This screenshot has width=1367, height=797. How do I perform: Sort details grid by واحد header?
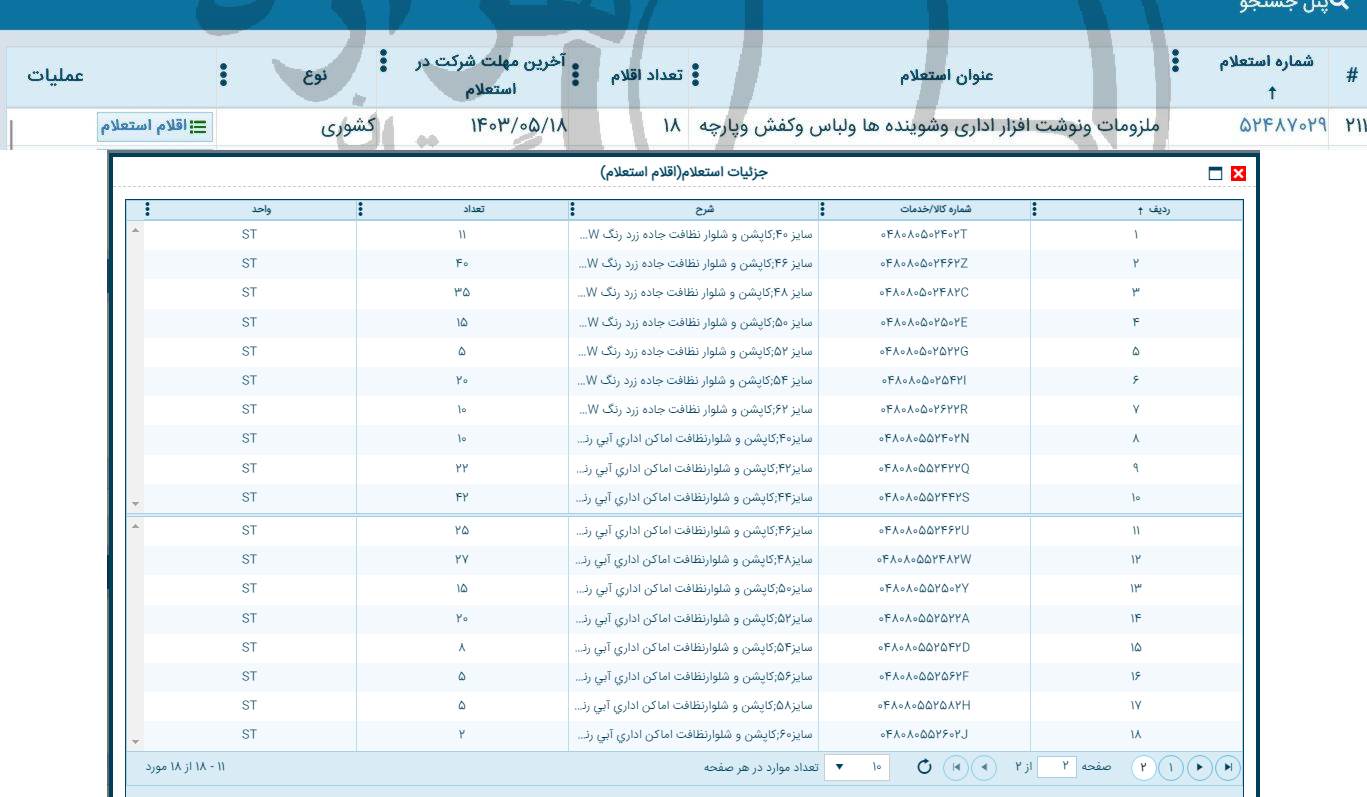click(x=262, y=210)
